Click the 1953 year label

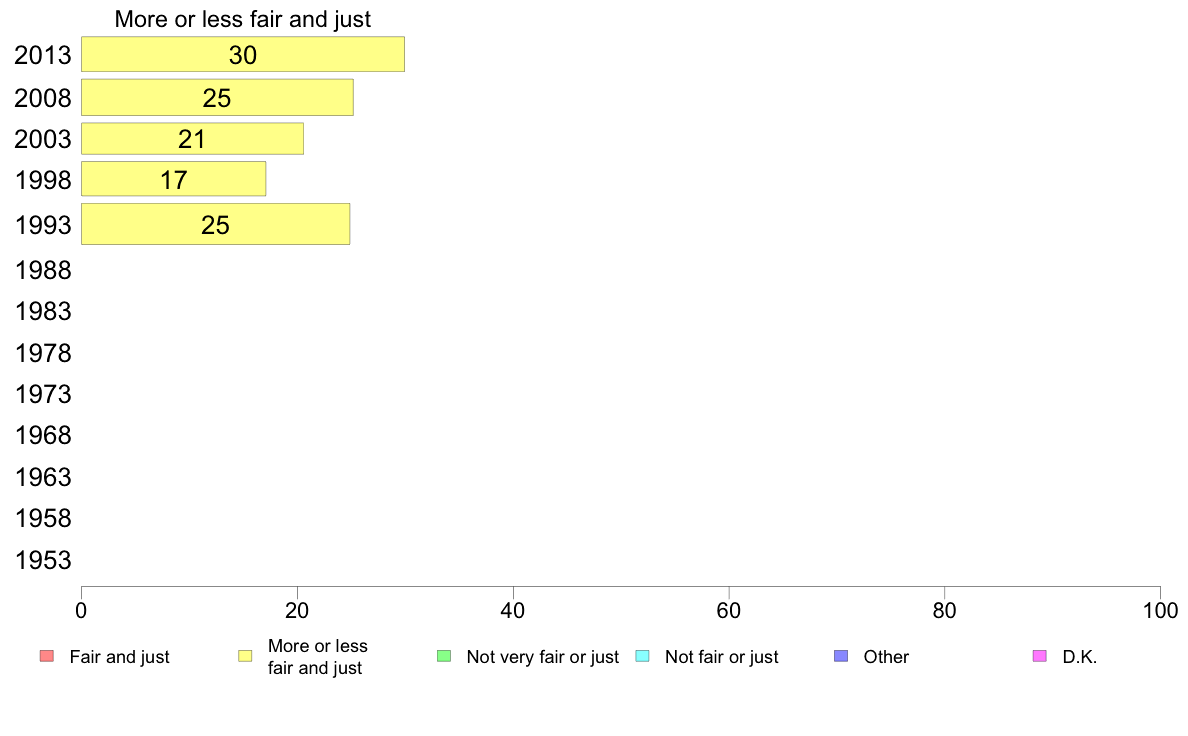[x=43, y=561]
